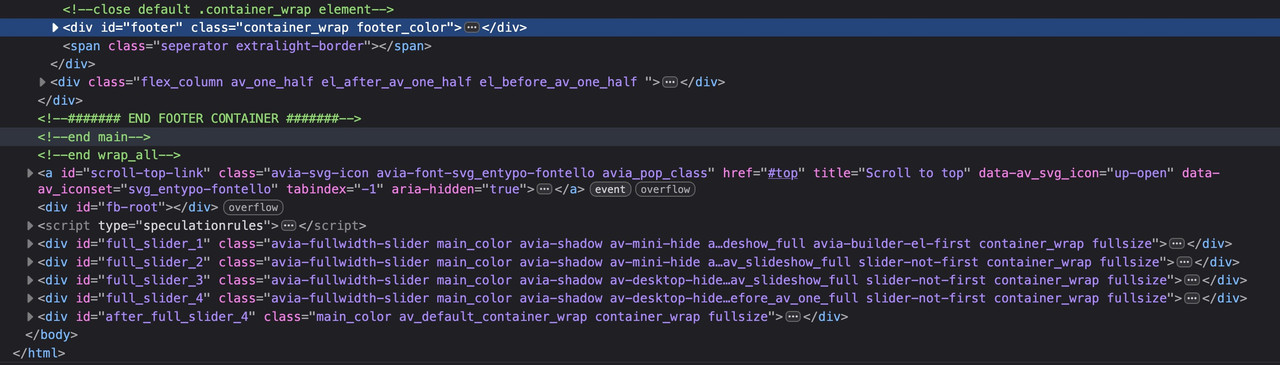Click the ellipsis badge in the footer div
The image size is (1280, 365).
[x=472, y=28]
